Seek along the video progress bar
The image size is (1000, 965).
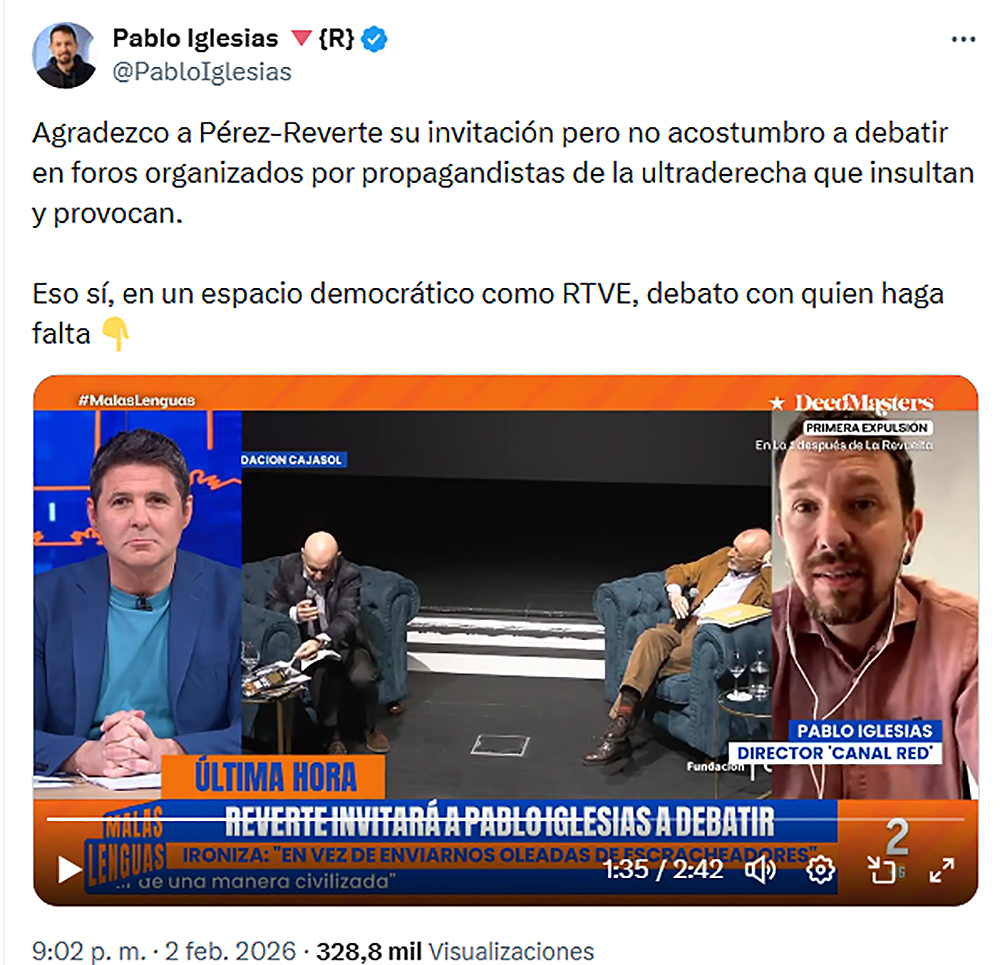coord(505,820)
